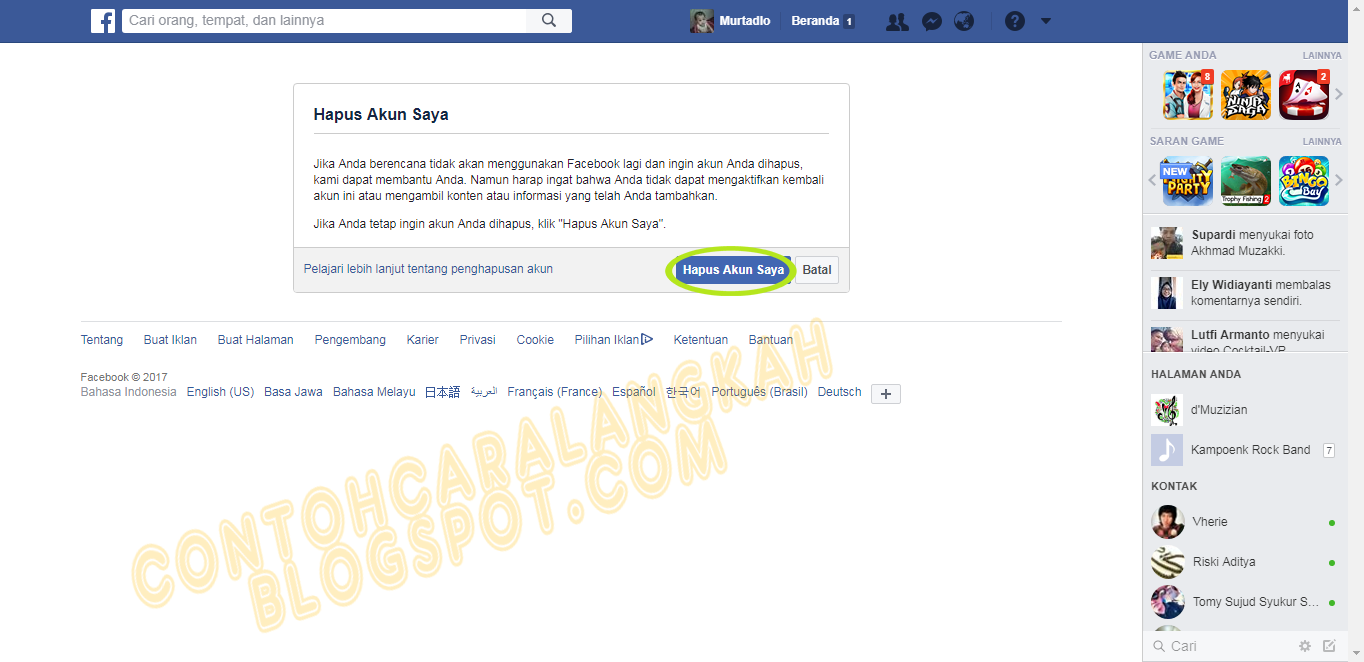Focus the Facebook search field
The height and width of the screenshot is (662, 1364).
click(324, 21)
